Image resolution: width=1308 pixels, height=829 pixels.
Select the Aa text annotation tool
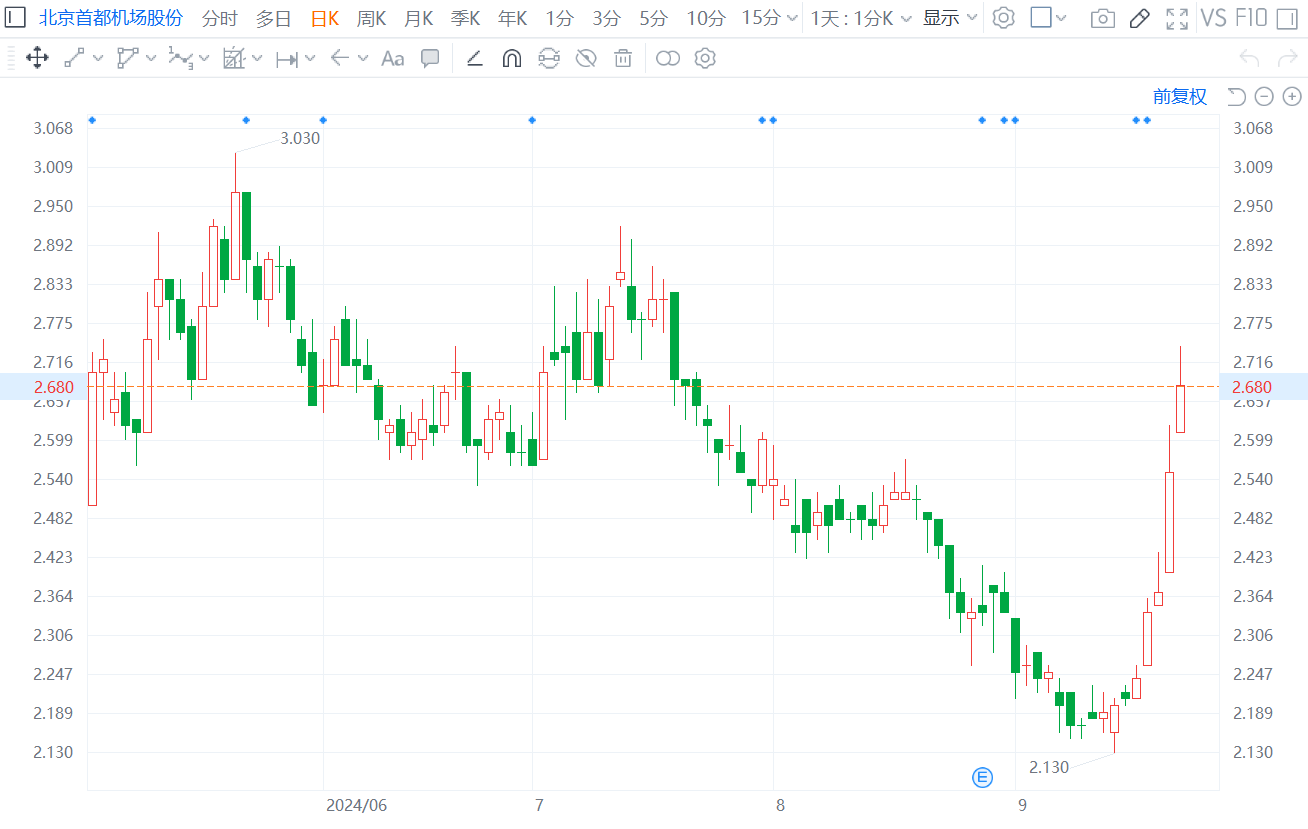point(393,59)
